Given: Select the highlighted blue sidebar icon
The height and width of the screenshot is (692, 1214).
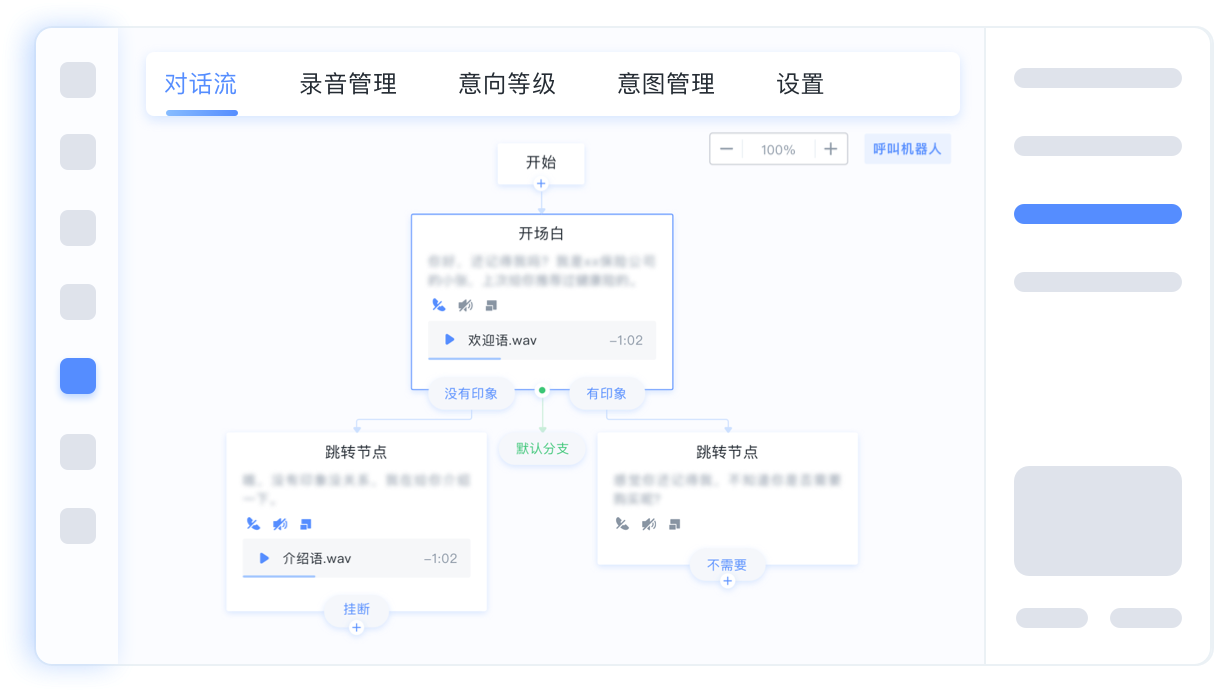Looking at the screenshot, I should [78, 376].
